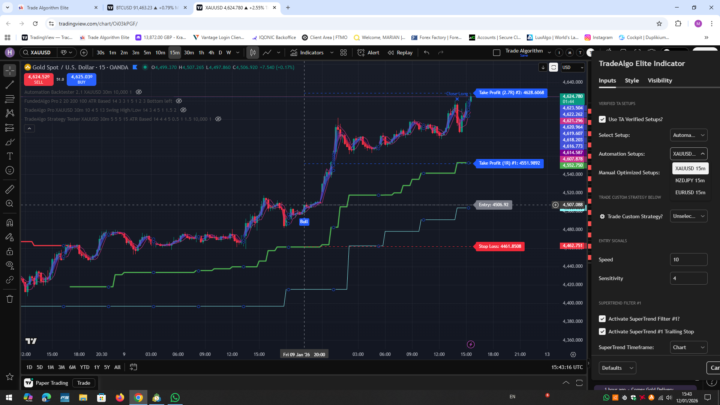
Task: Open the emoji icons tool
Action: coord(10,170)
